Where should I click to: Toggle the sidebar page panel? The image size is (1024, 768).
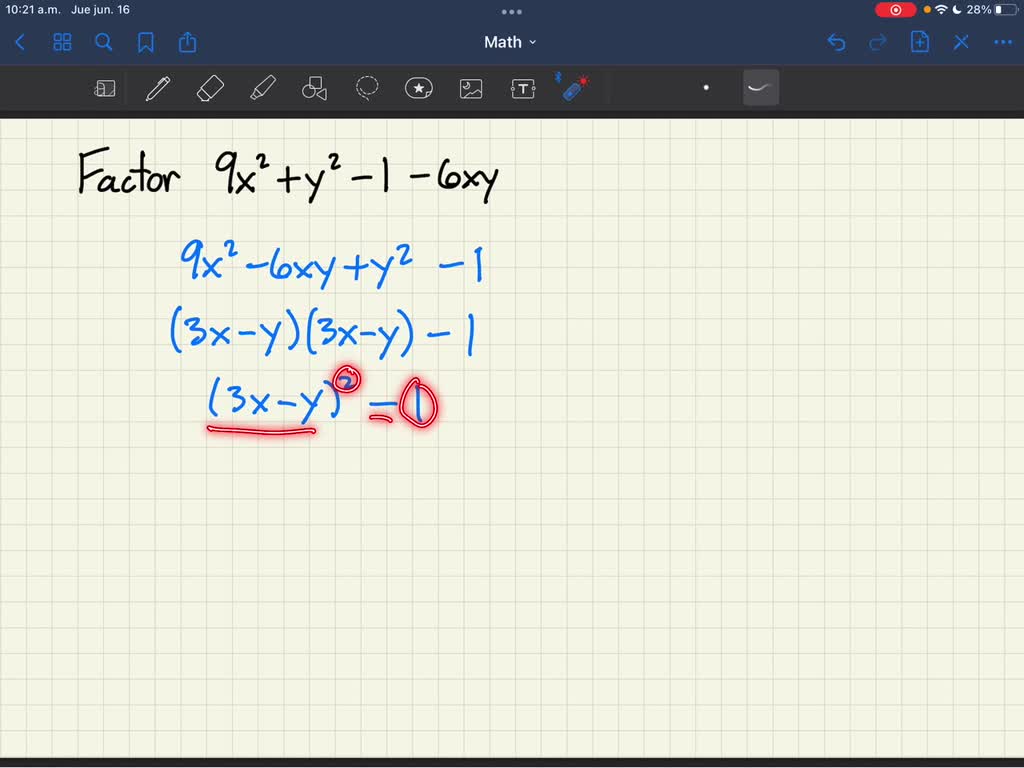click(x=105, y=88)
